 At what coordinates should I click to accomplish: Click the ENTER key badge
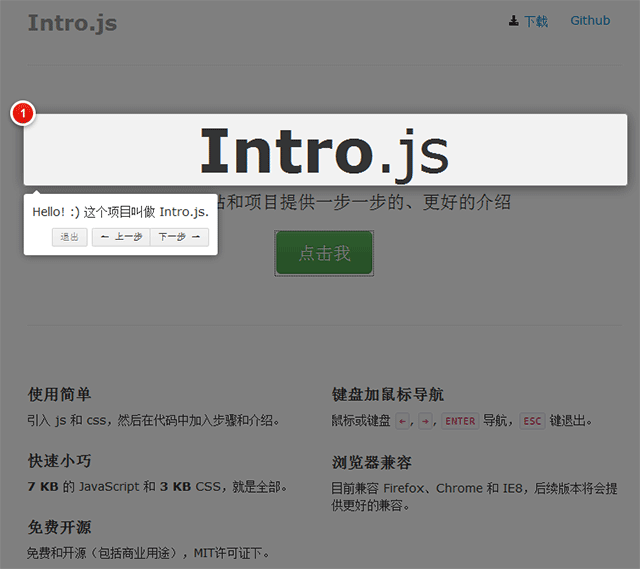click(460, 421)
